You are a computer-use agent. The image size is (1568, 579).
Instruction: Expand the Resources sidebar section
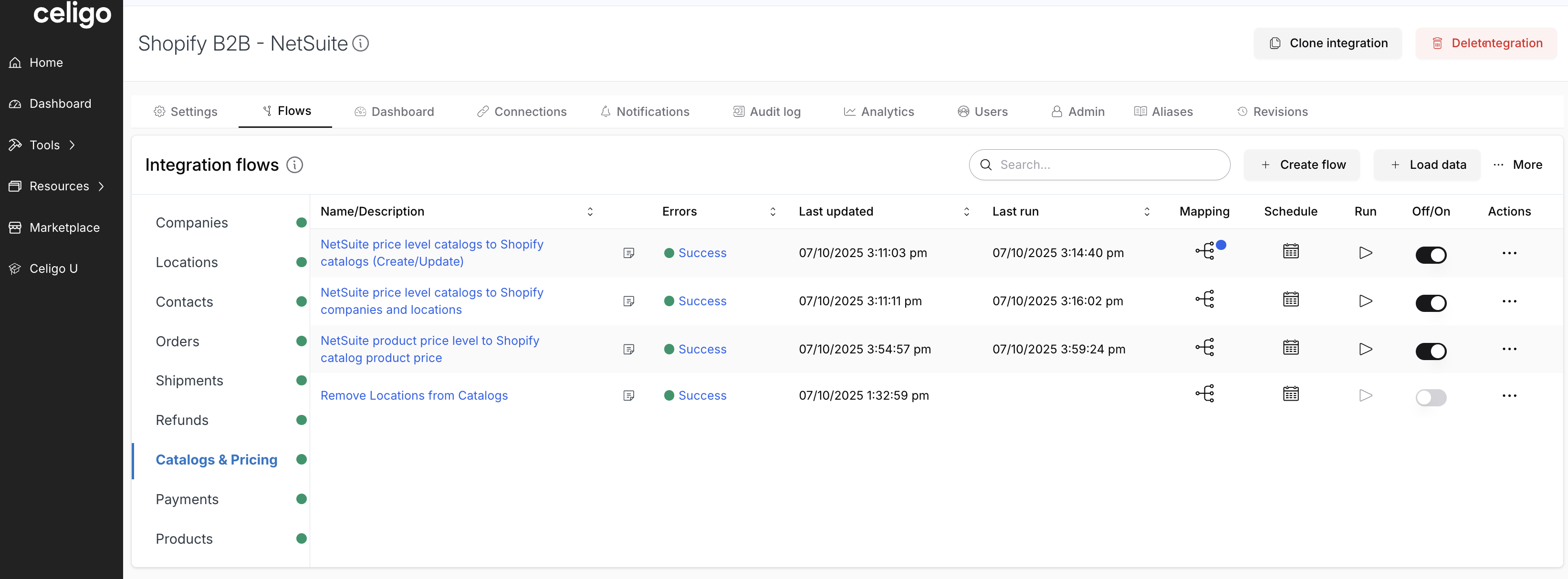(x=58, y=186)
